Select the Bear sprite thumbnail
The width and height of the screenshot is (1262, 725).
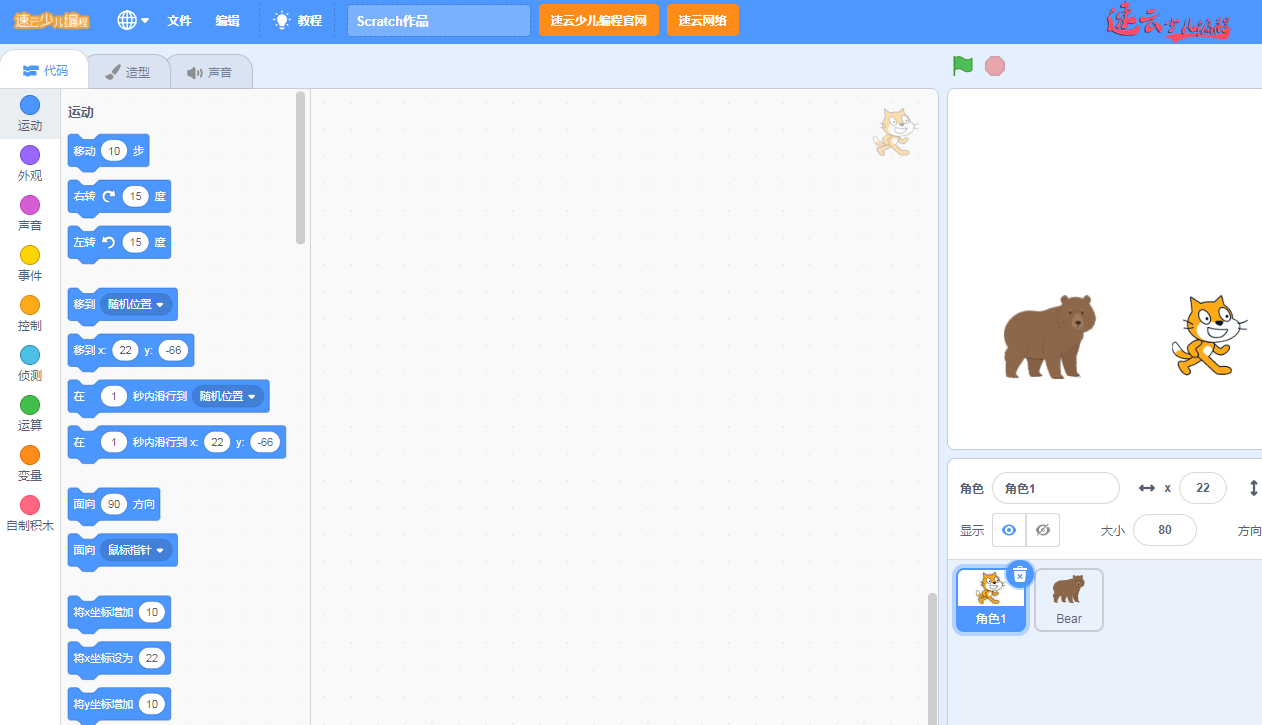coord(1069,600)
